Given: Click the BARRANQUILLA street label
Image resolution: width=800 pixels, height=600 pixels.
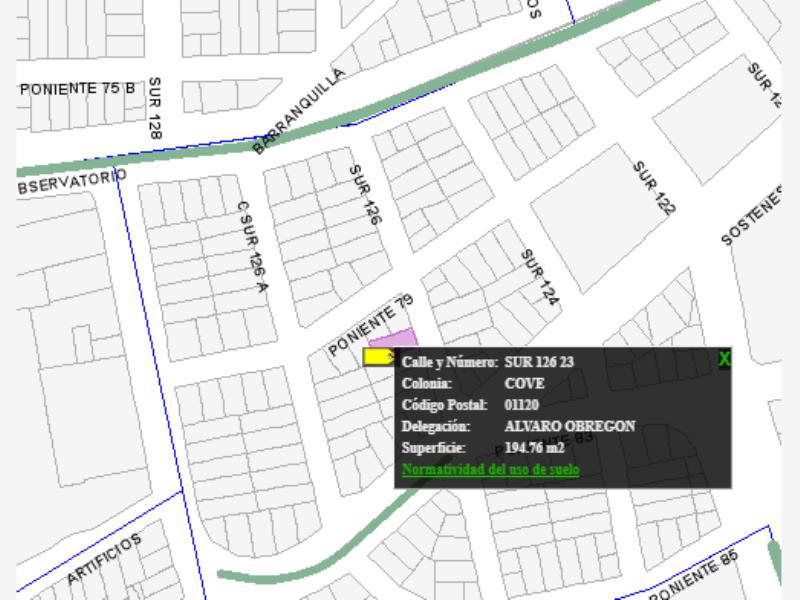Looking at the screenshot, I should pyautogui.click(x=298, y=111).
